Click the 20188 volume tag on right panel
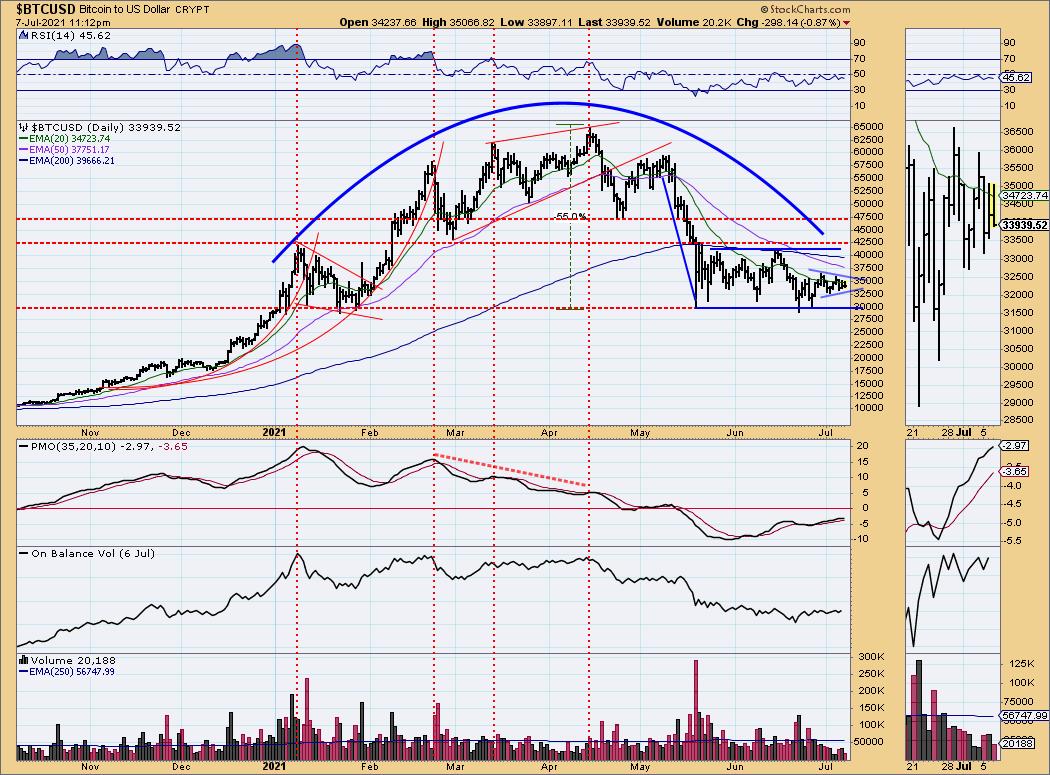The height and width of the screenshot is (775, 1050). [x=1017, y=743]
